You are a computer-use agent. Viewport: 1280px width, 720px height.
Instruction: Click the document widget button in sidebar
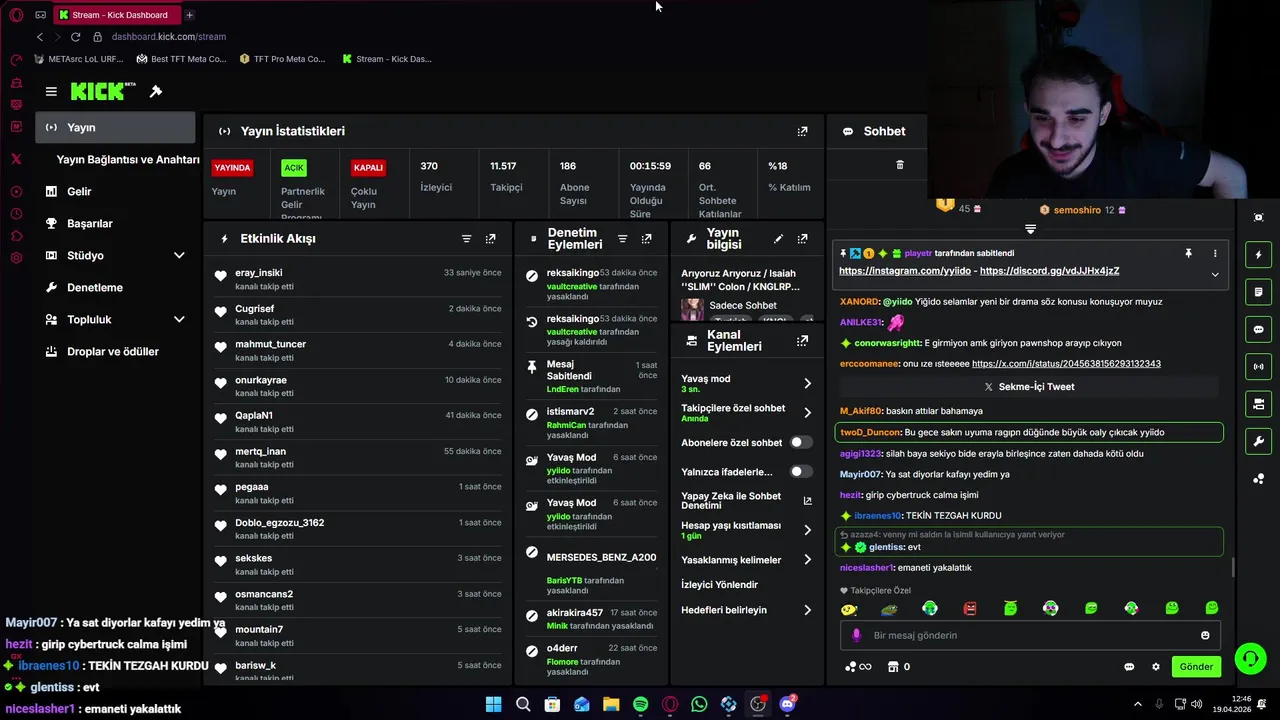tap(1258, 292)
